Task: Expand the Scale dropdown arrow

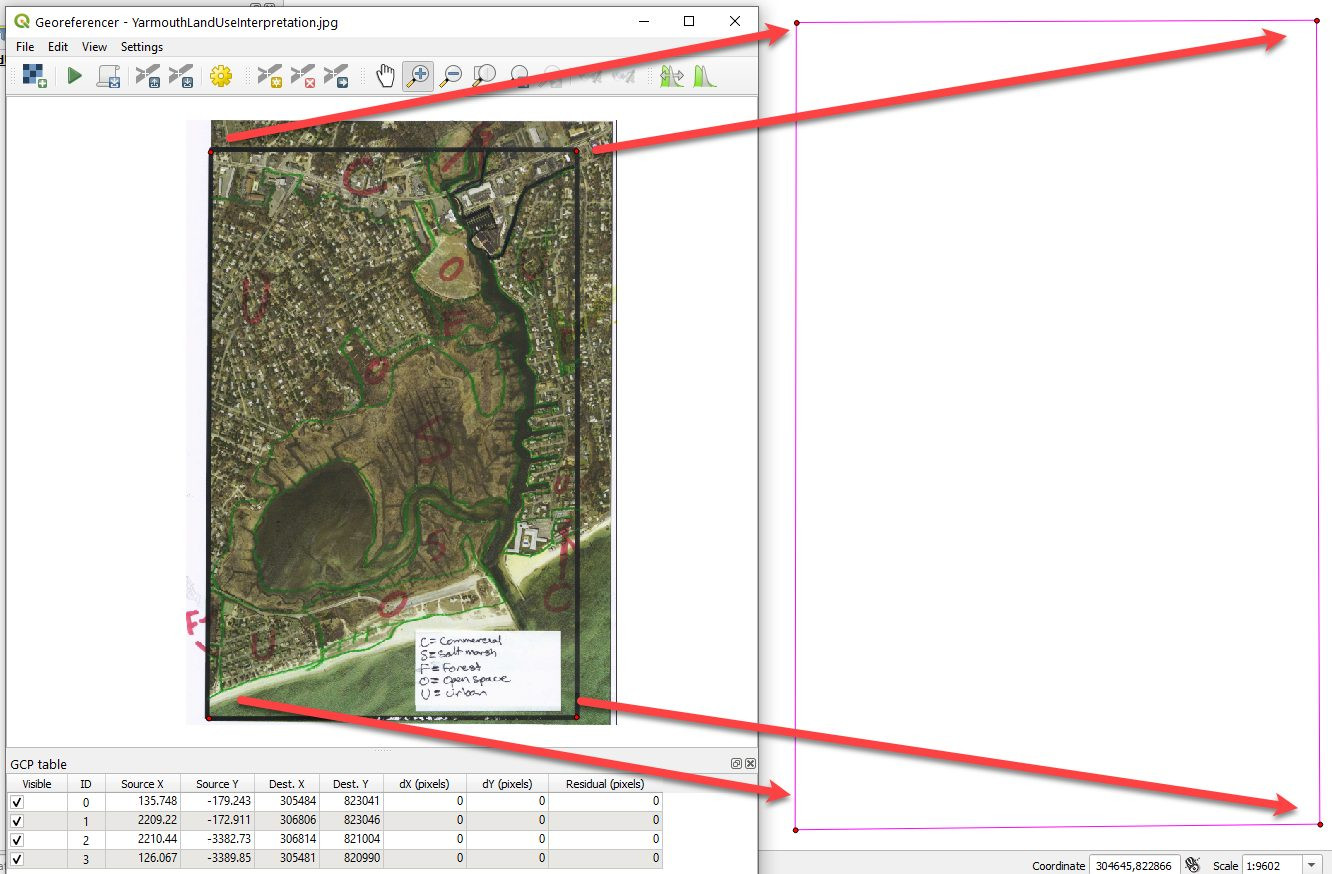Action: (1312, 865)
